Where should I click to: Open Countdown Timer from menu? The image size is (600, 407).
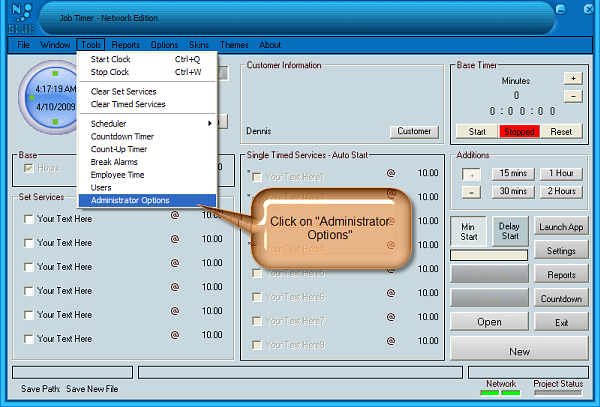(x=148, y=137)
